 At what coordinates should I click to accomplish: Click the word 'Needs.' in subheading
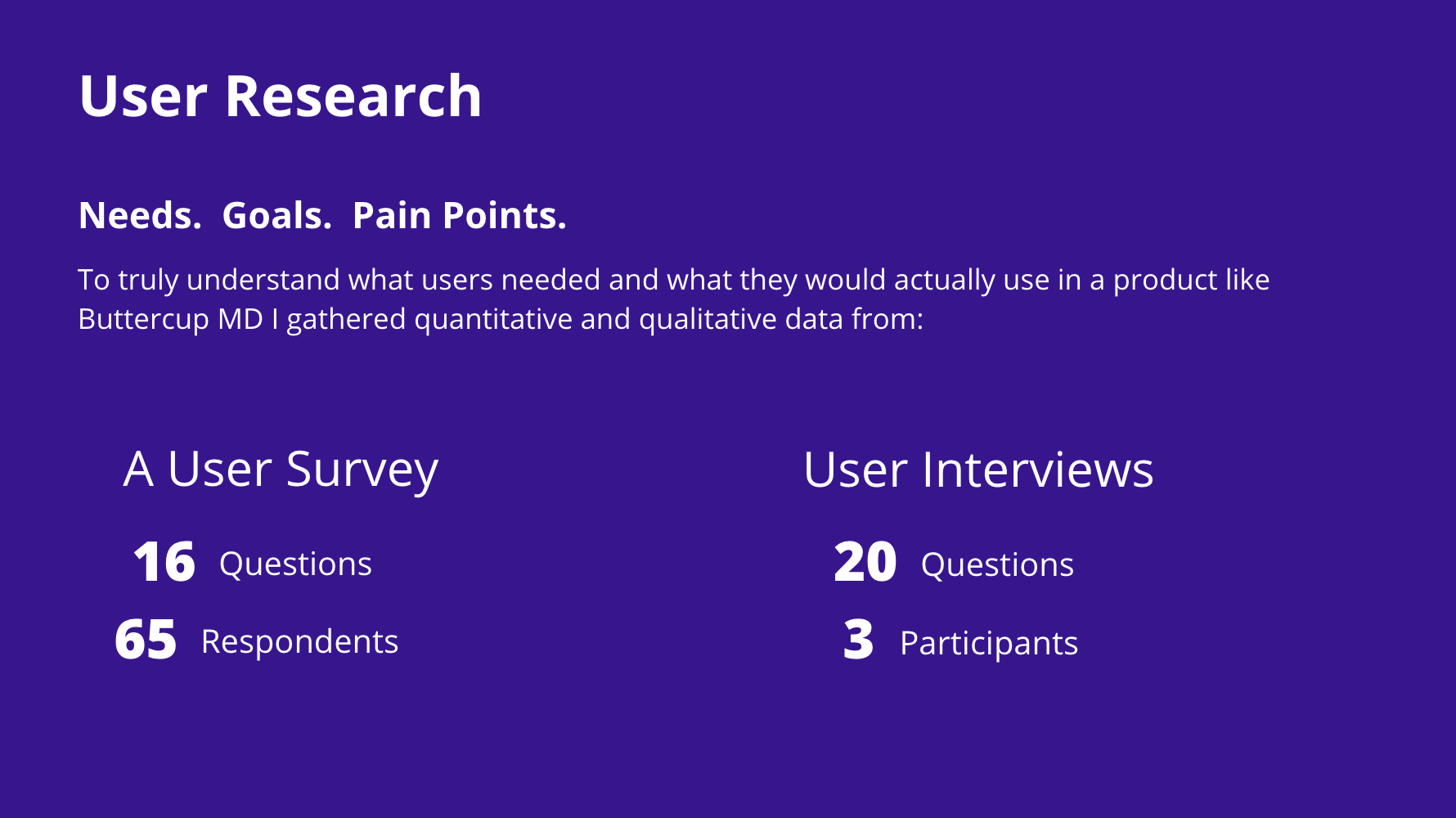pos(140,216)
